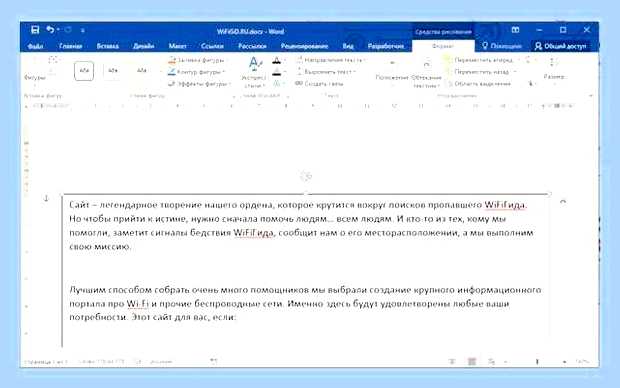Select the Формат drawing tools tab
Image resolution: width=620 pixels, height=388 pixels.
pyautogui.click(x=443, y=46)
